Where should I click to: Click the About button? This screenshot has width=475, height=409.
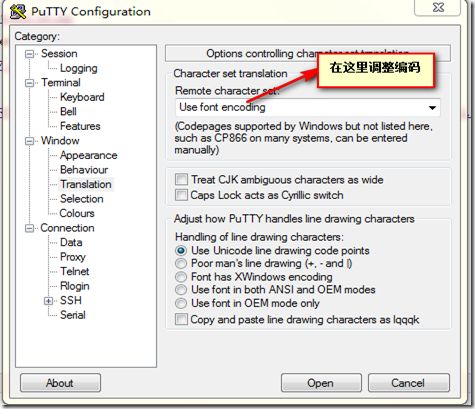point(60,383)
